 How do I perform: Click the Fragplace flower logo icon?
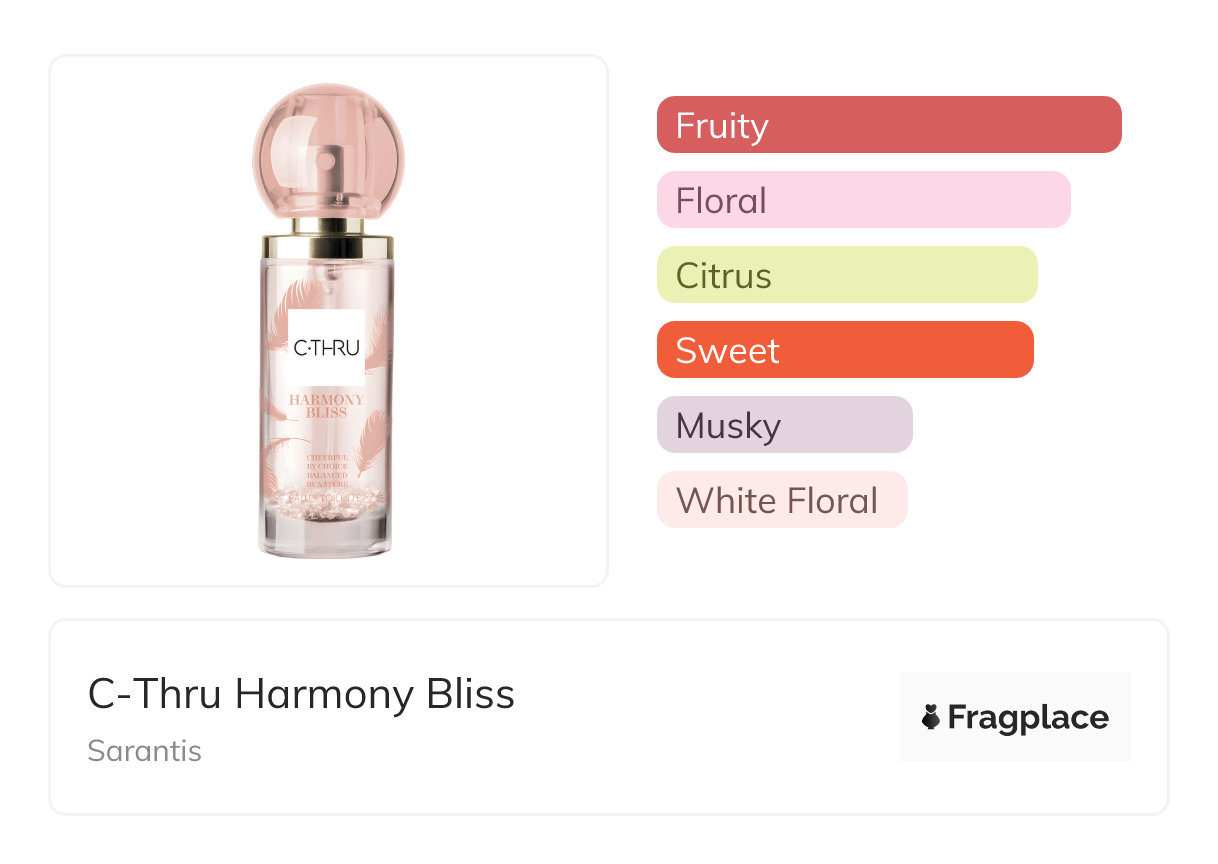pyautogui.click(x=930, y=717)
